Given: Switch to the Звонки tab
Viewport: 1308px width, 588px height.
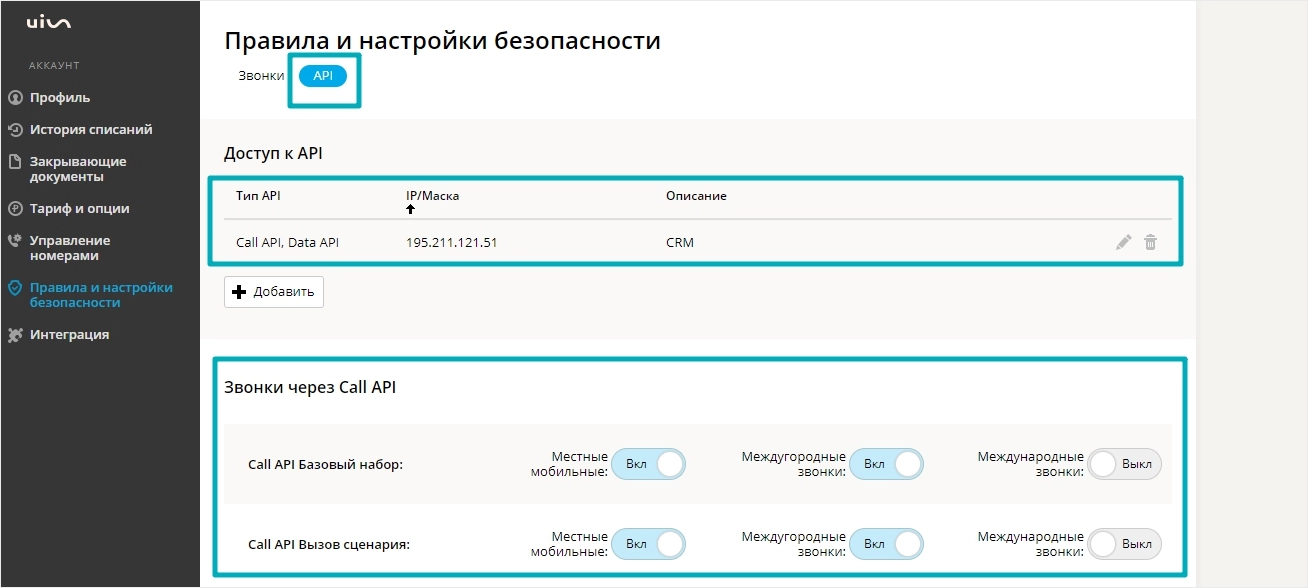Looking at the screenshot, I should coord(261,76).
